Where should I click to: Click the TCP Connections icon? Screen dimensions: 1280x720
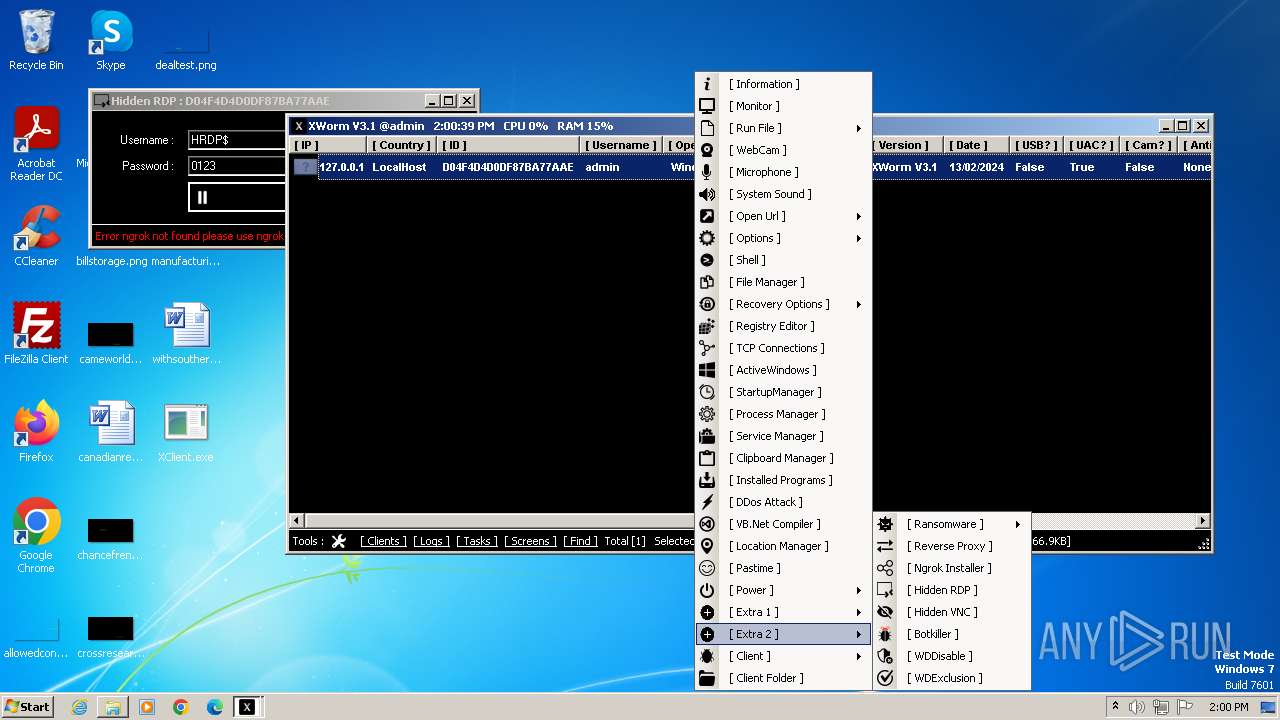tap(707, 348)
